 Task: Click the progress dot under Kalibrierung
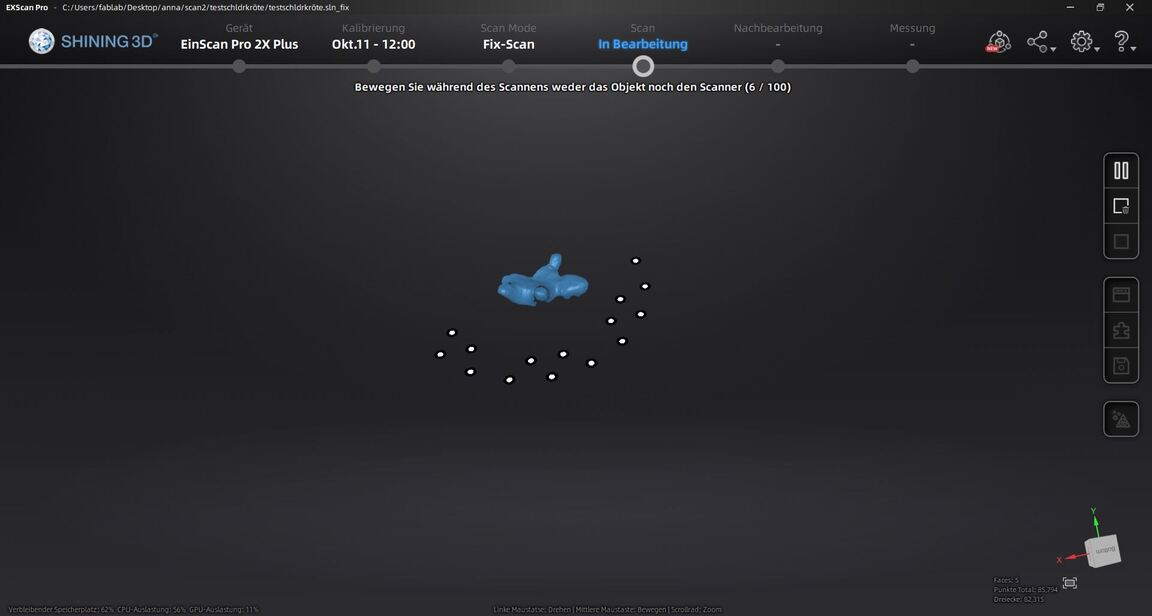coord(374,66)
